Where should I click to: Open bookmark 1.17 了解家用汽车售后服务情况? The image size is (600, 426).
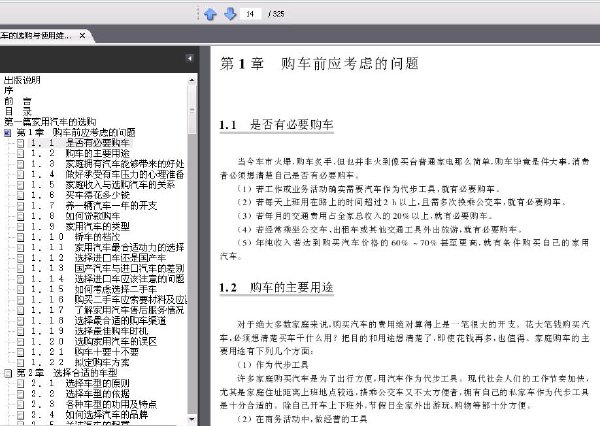[x=108, y=310]
